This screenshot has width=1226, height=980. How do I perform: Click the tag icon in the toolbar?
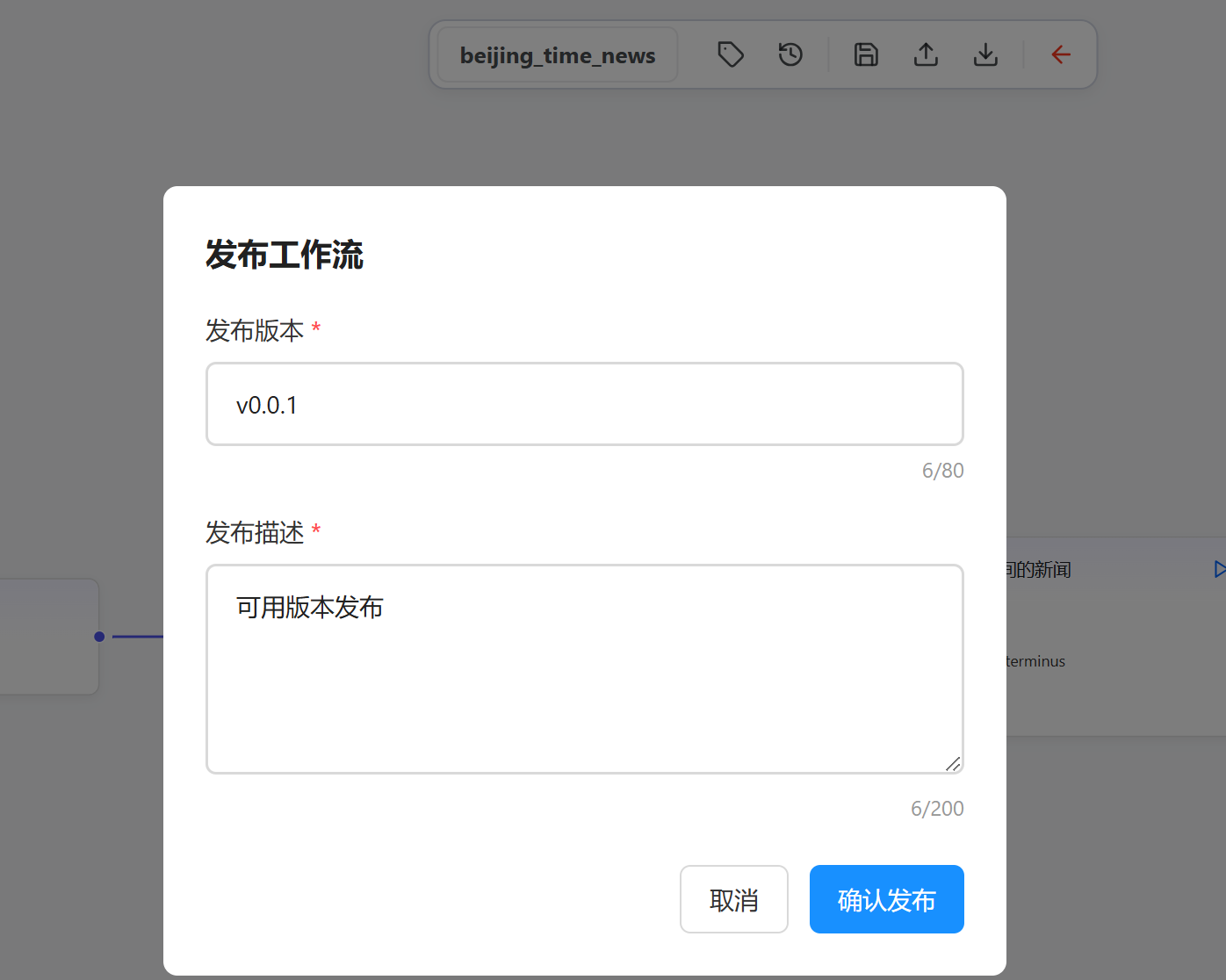pos(731,54)
